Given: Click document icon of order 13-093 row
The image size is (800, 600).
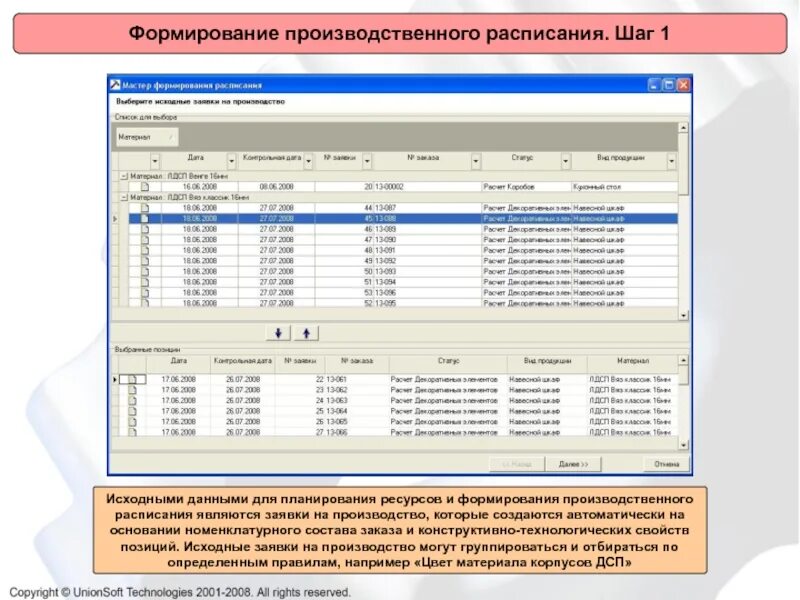Looking at the screenshot, I should coord(144,271).
